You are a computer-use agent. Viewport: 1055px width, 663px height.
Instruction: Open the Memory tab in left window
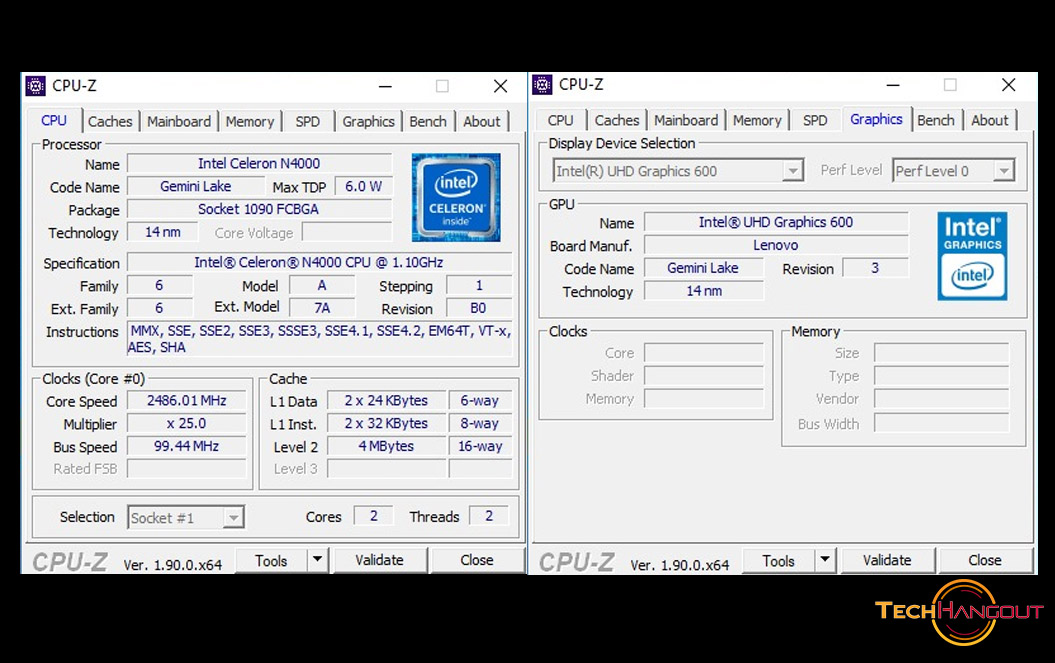(250, 122)
